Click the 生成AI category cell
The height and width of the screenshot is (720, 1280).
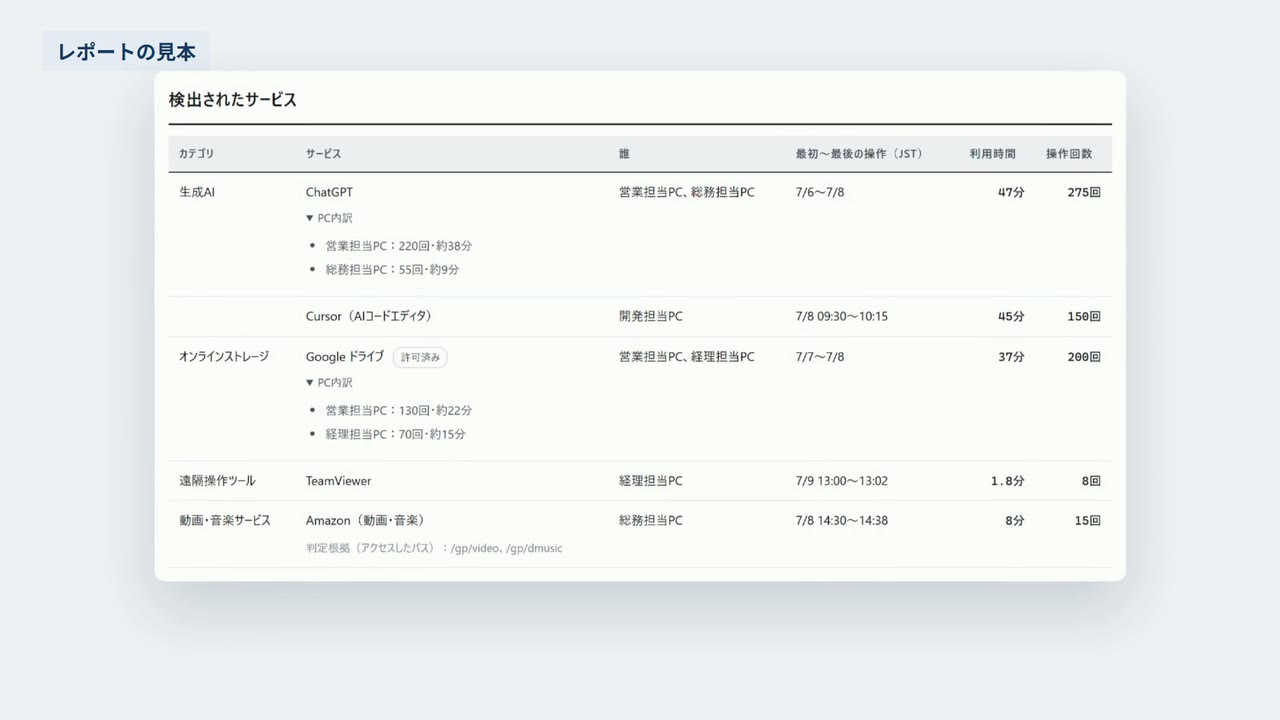pyautogui.click(x=197, y=192)
